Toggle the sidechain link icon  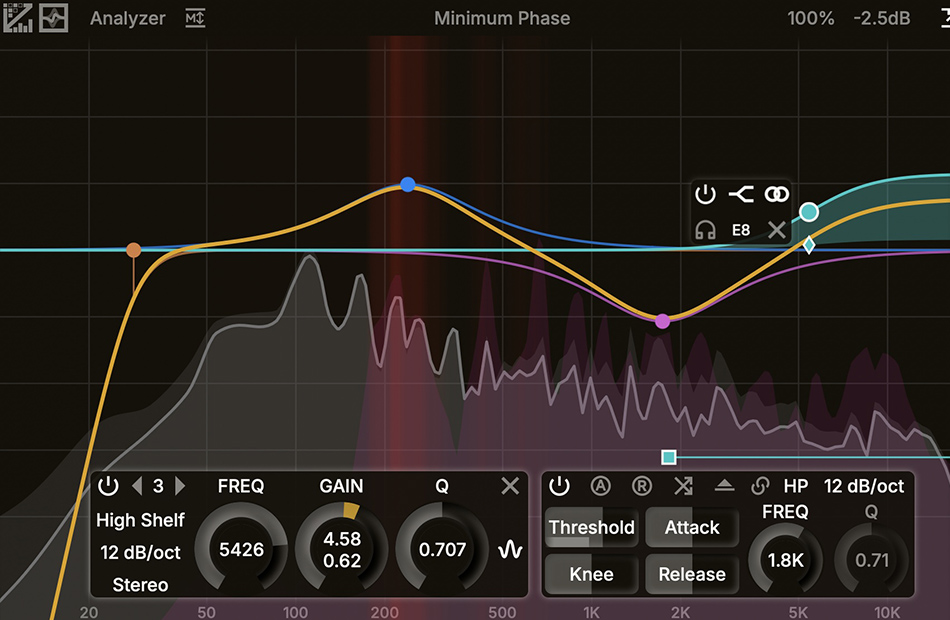[x=760, y=485]
